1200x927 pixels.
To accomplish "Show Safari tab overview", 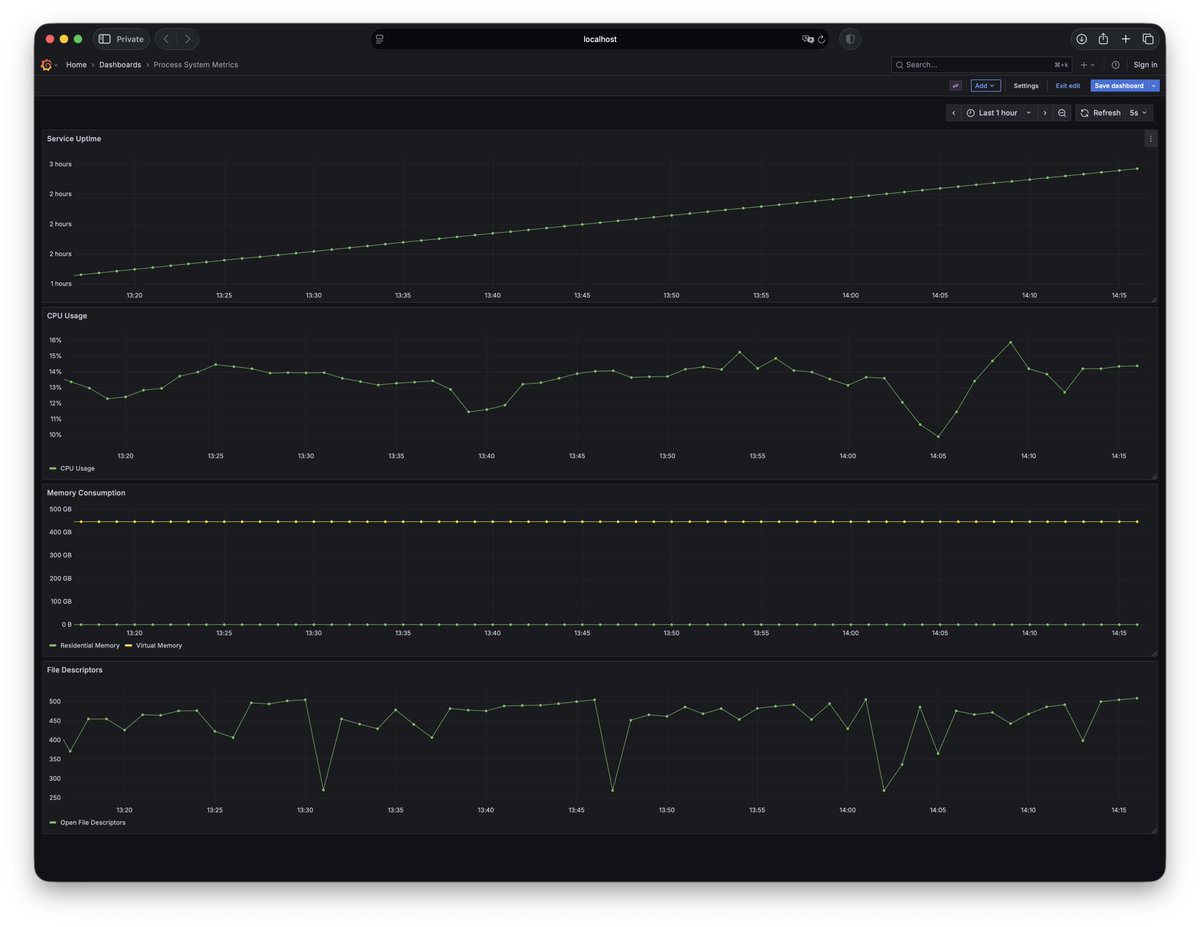I will click(x=1148, y=39).
